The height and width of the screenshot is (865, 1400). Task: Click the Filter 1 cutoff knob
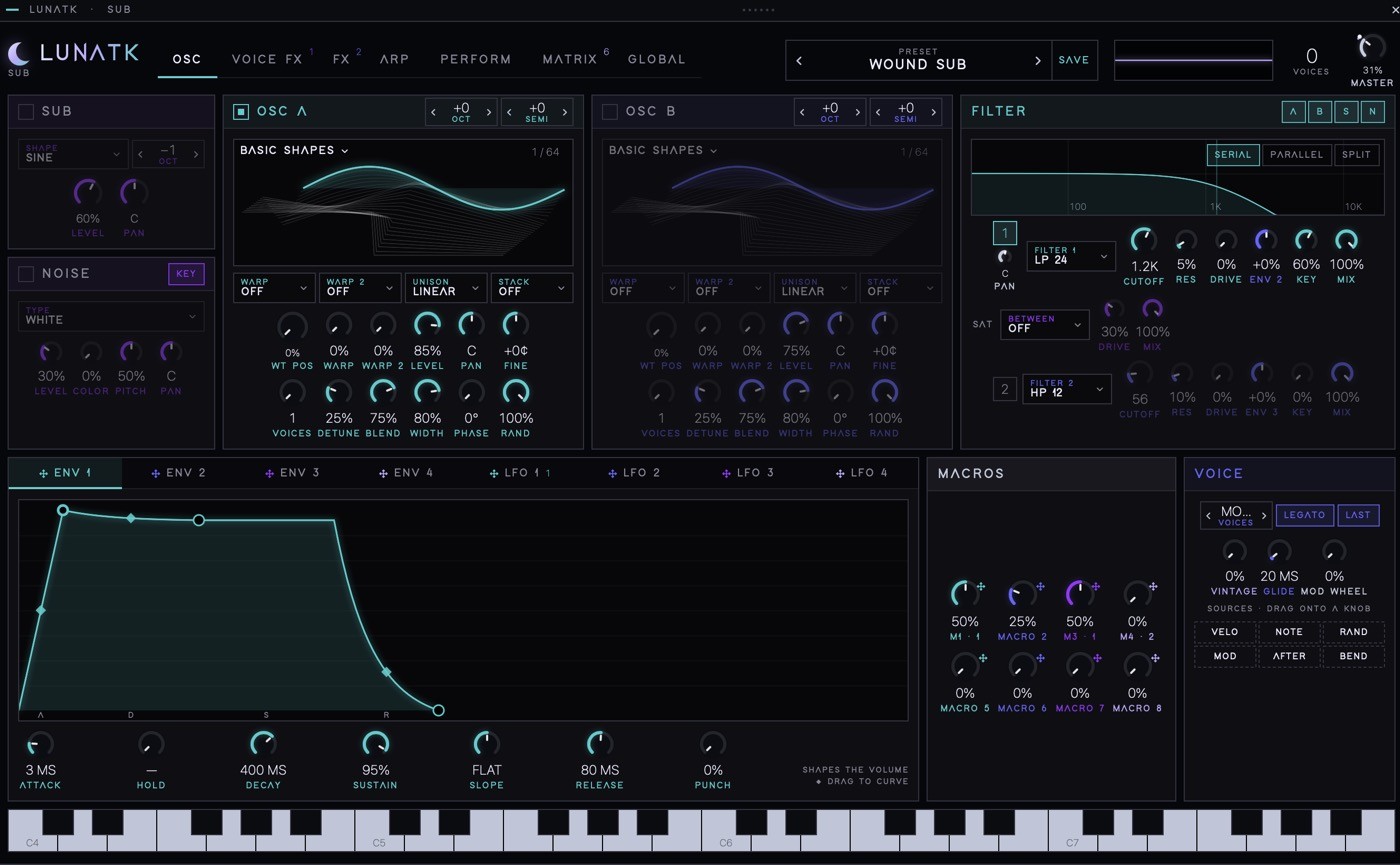tap(1143, 240)
